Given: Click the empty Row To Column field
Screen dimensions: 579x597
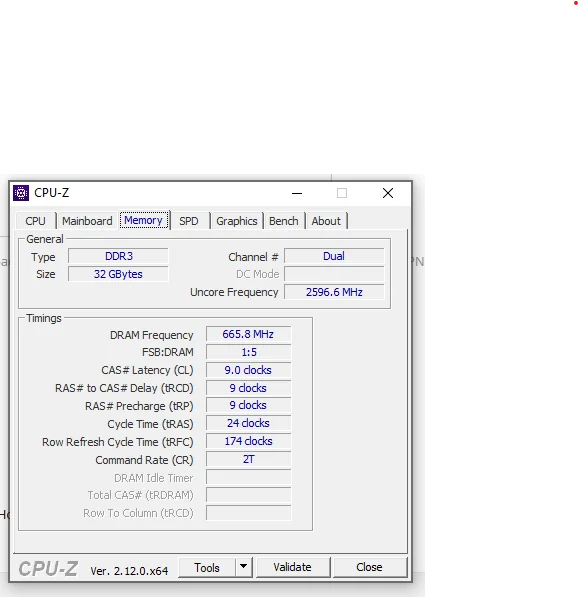Looking at the screenshot, I should click(x=249, y=513).
